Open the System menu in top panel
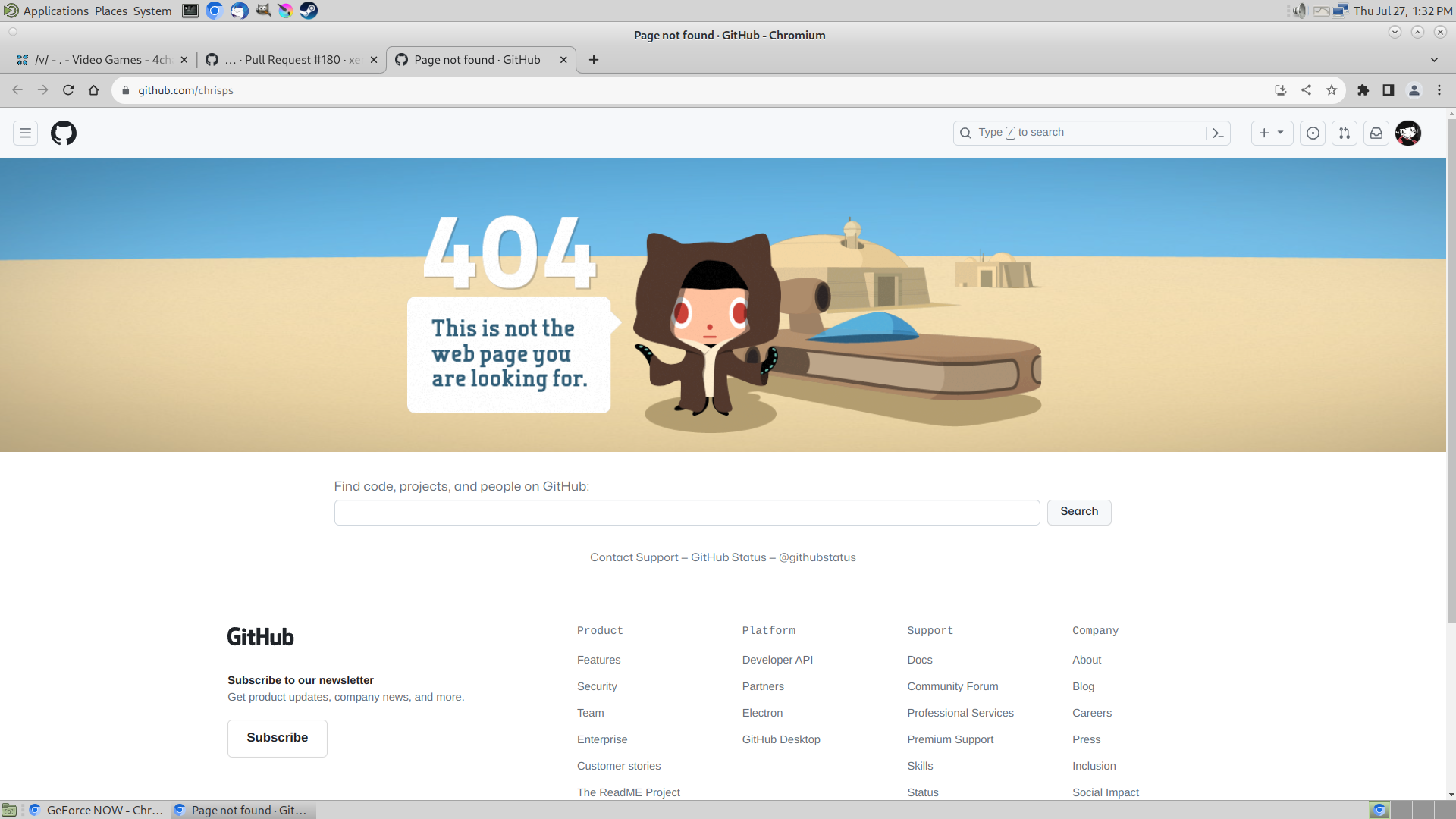1456x819 pixels. pos(152,11)
